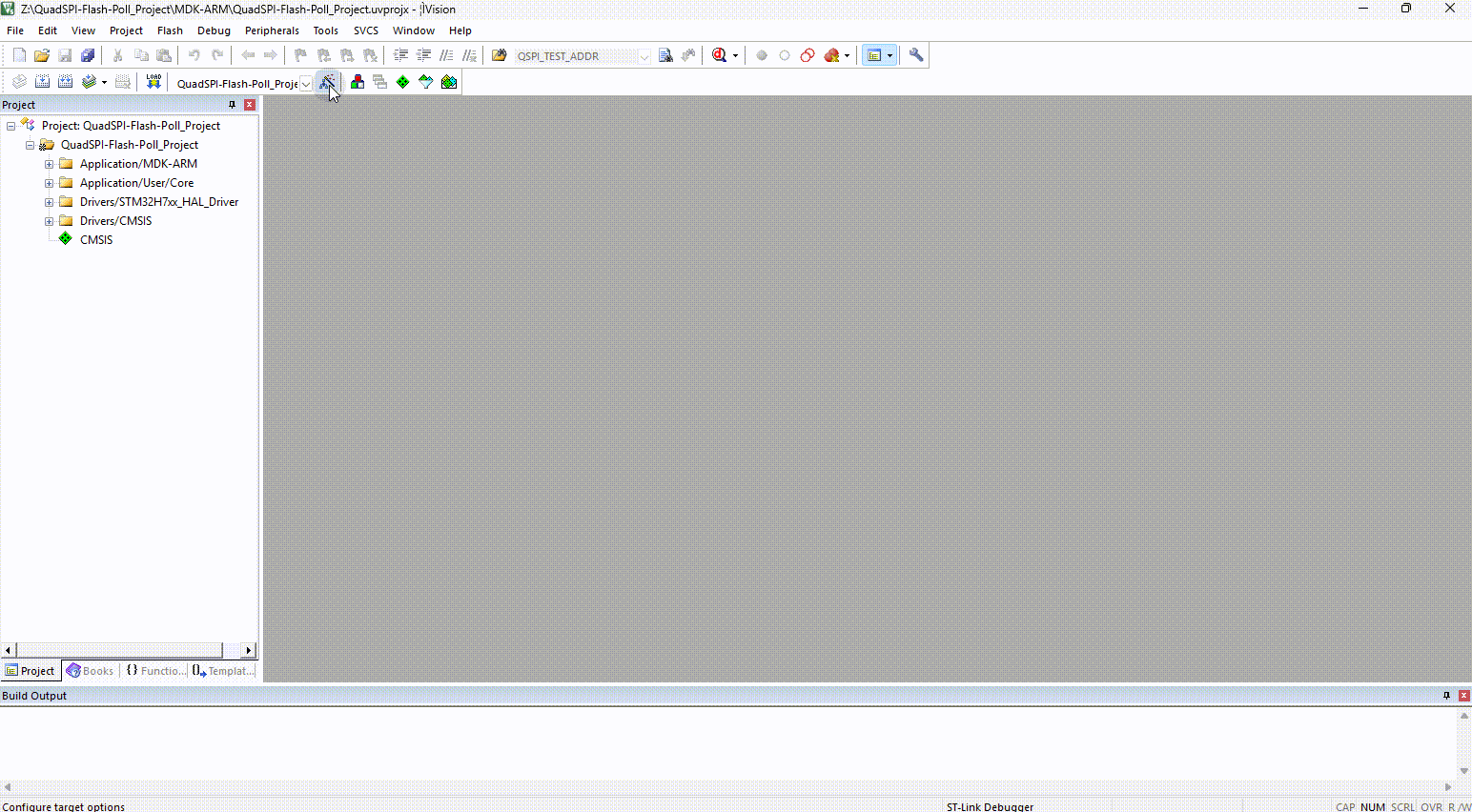This screenshot has width=1472, height=812.
Task: Open window layout dropdown arrow
Action: click(x=889, y=55)
